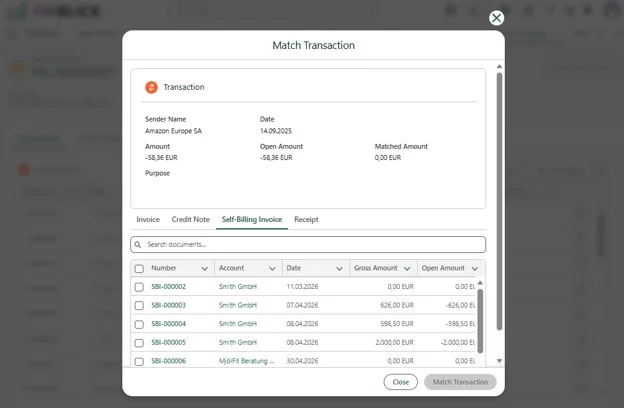Click the orange Transaction icon

(x=151, y=87)
